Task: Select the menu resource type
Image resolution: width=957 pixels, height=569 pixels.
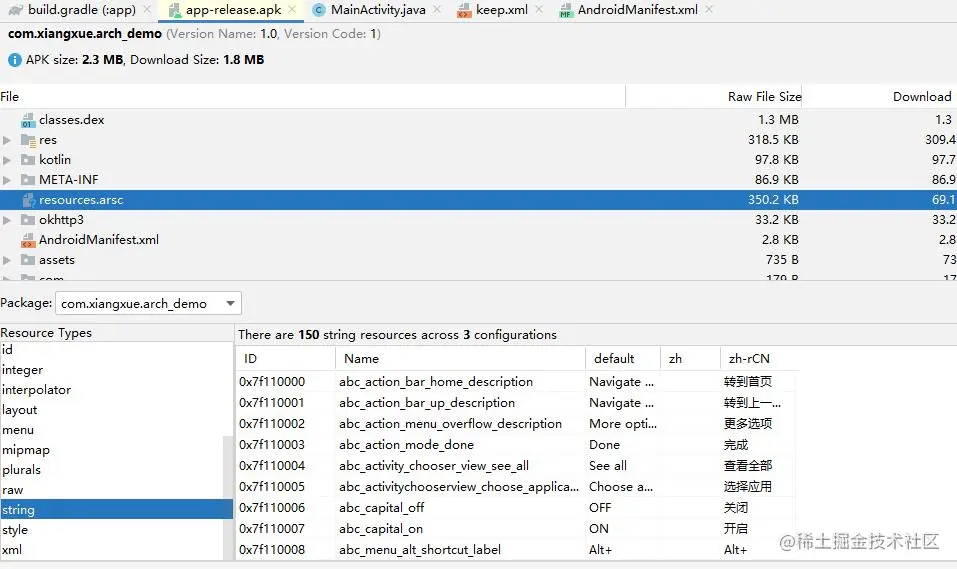Action: (112, 430)
